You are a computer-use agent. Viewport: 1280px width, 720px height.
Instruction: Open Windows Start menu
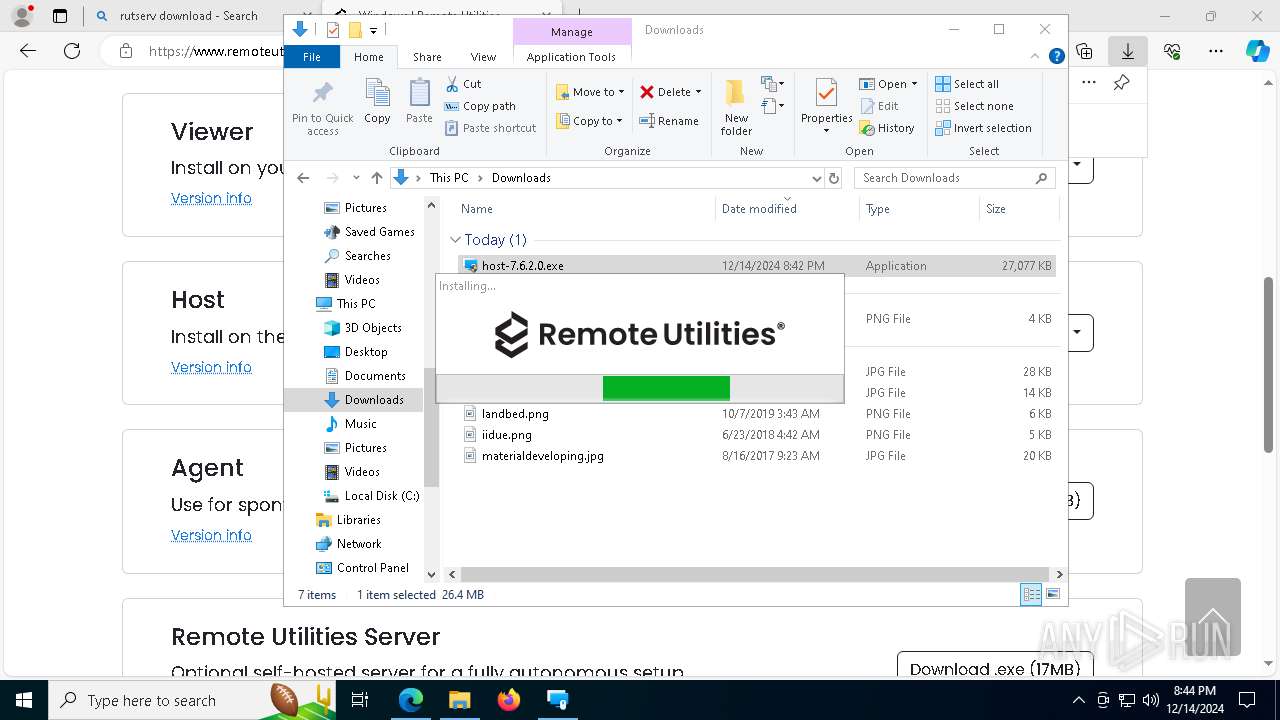23,700
